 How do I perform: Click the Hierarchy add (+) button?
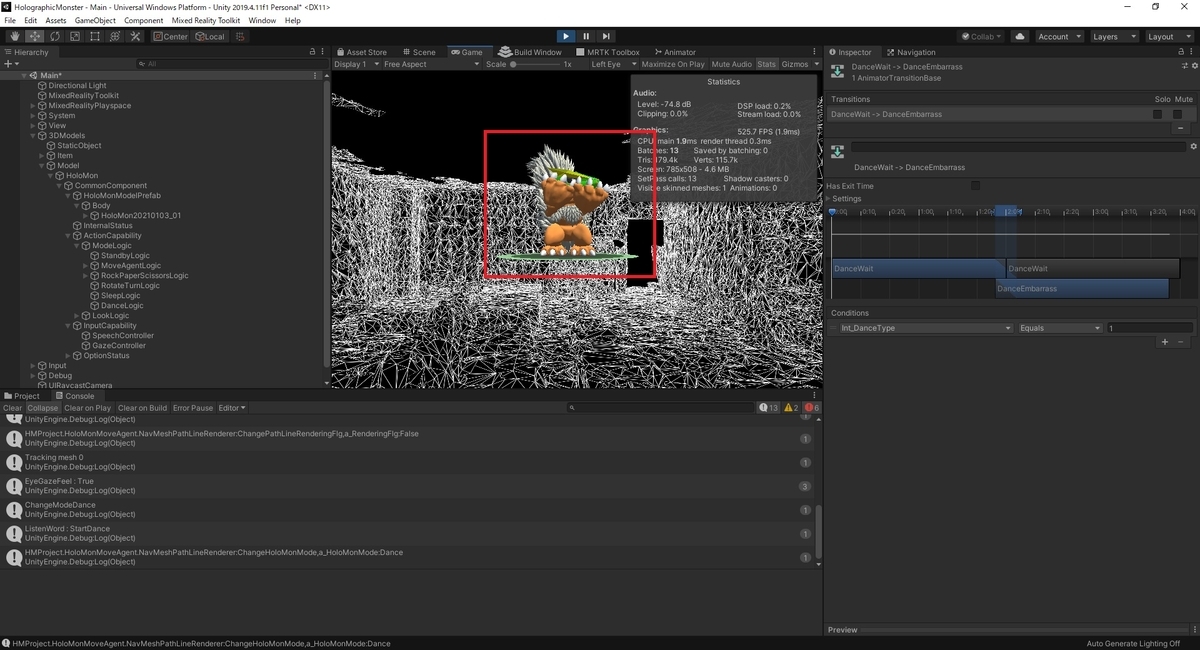click(x=10, y=64)
